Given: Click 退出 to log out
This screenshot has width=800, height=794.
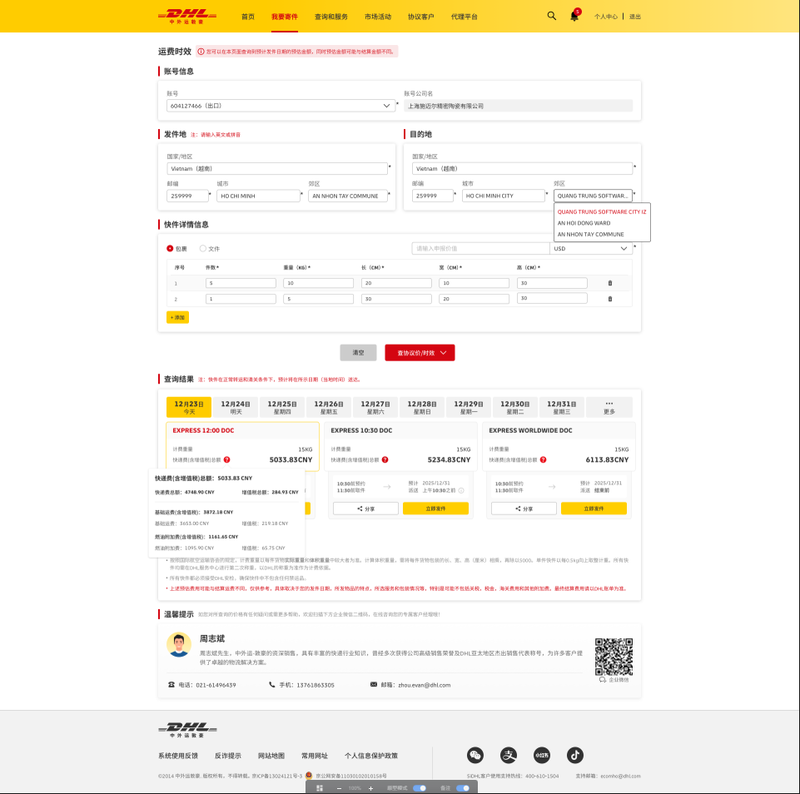Looking at the screenshot, I should click(x=635, y=17).
